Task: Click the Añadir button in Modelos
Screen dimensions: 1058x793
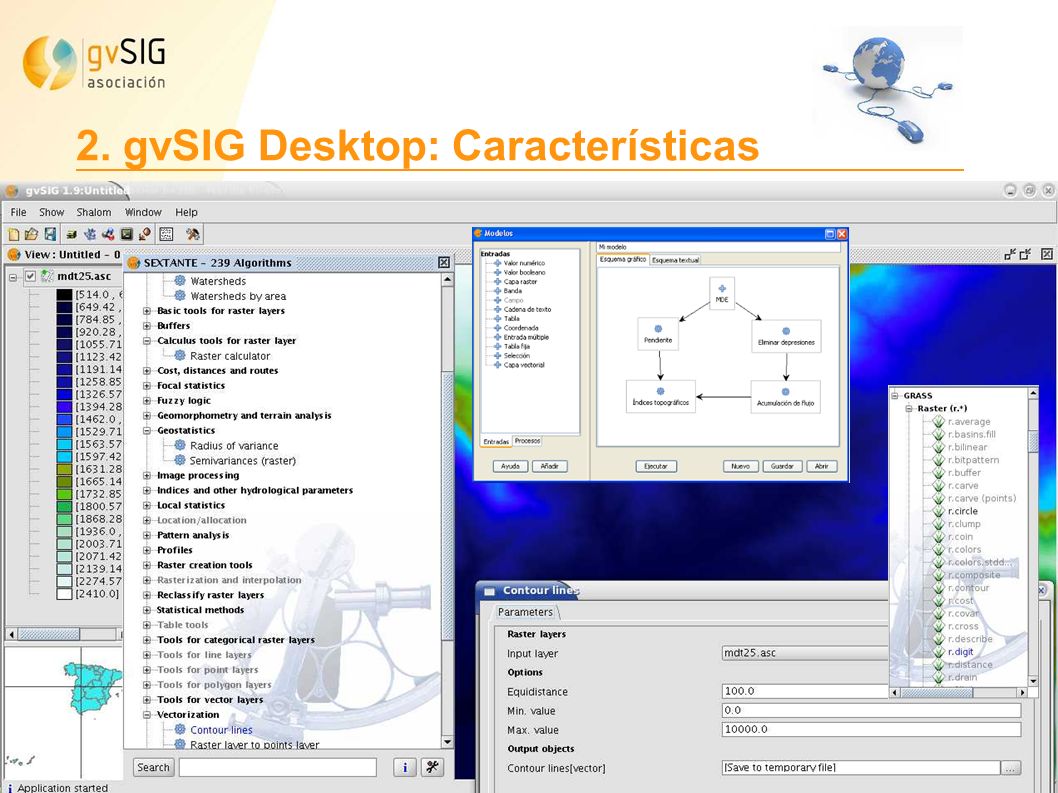Action: point(549,466)
